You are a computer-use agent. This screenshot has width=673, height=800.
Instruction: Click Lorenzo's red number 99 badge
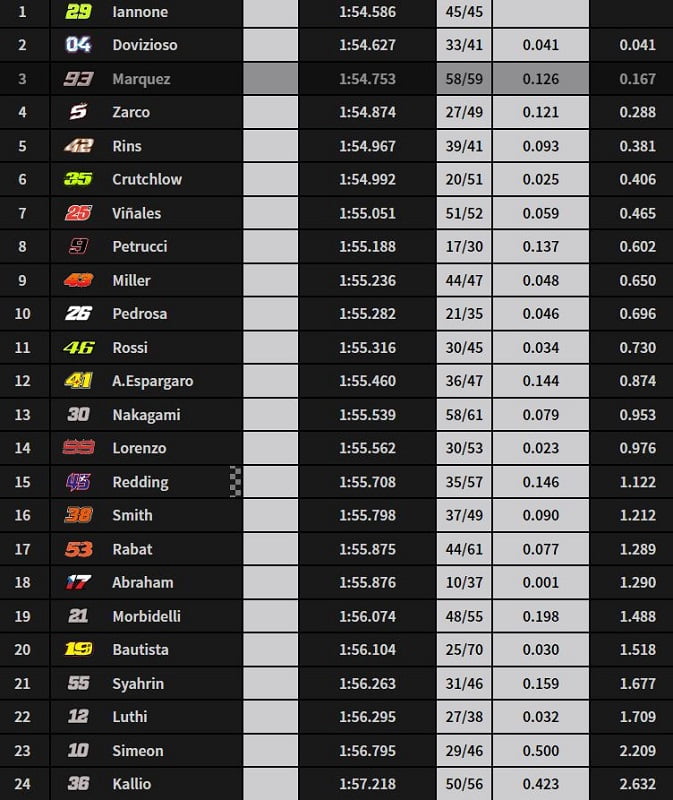pyautogui.click(x=78, y=448)
